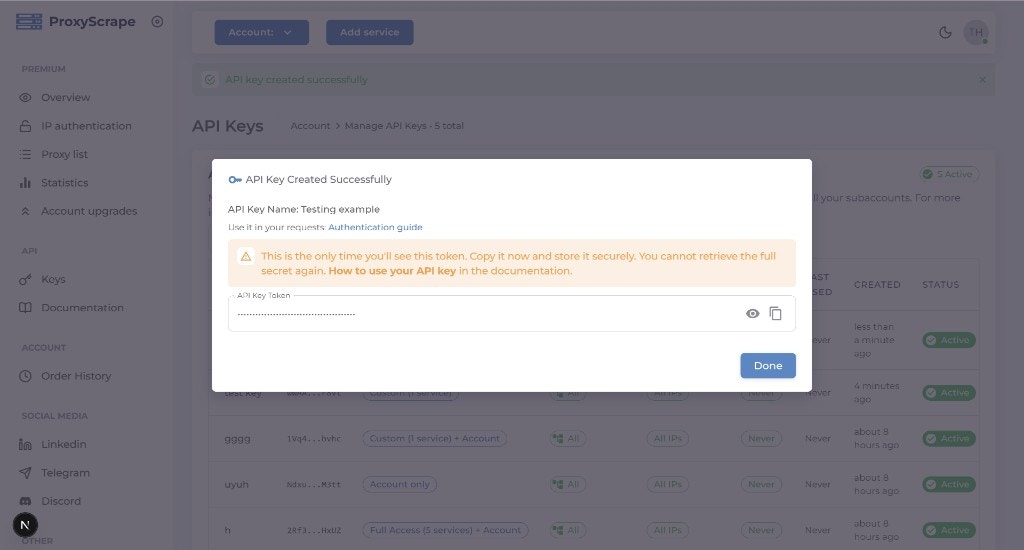Open the Linkedin social link
Screen dimensions: 1024x550
(x=63, y=444)
